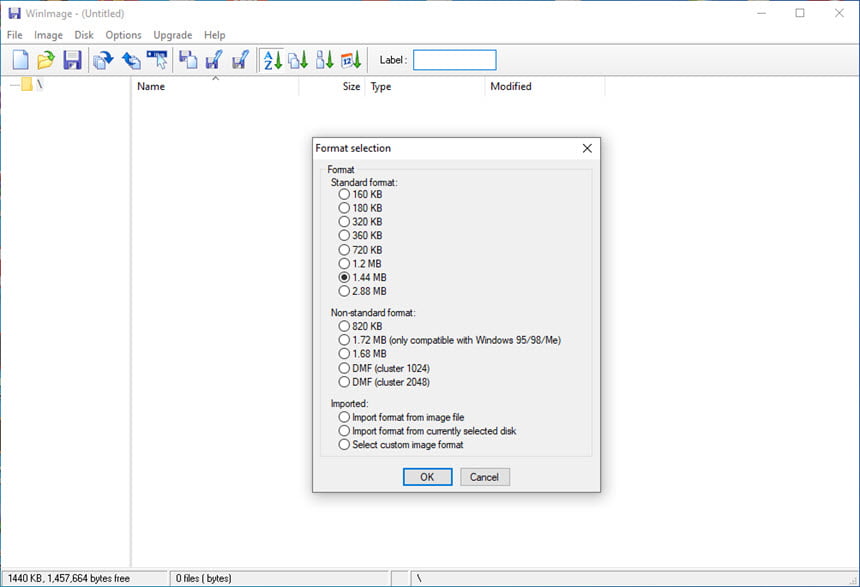Click the sort by date calendar icon
Viewport: 860px width, 587px height.
pos(351,60)
